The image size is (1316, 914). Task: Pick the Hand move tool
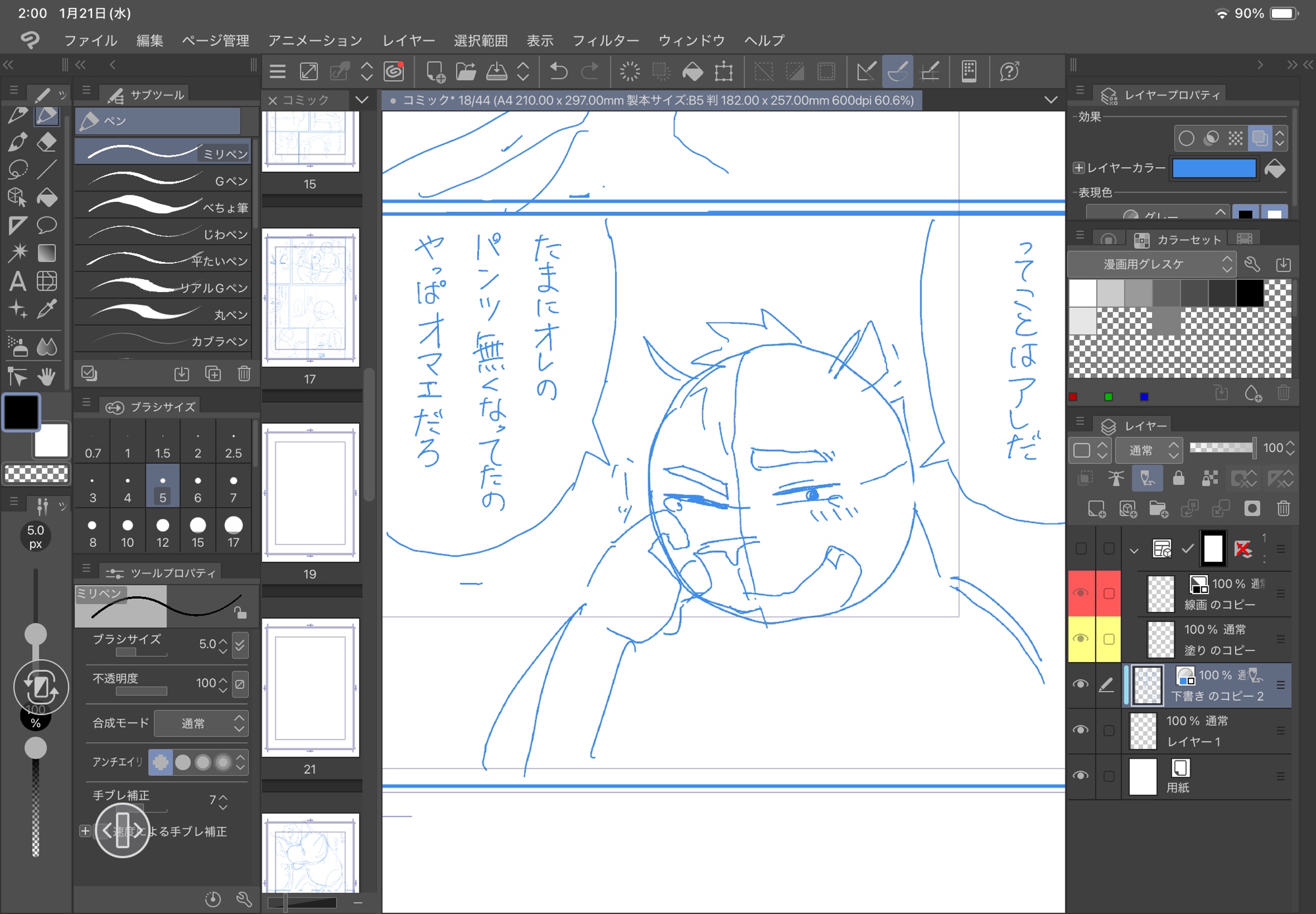(47, 376)
